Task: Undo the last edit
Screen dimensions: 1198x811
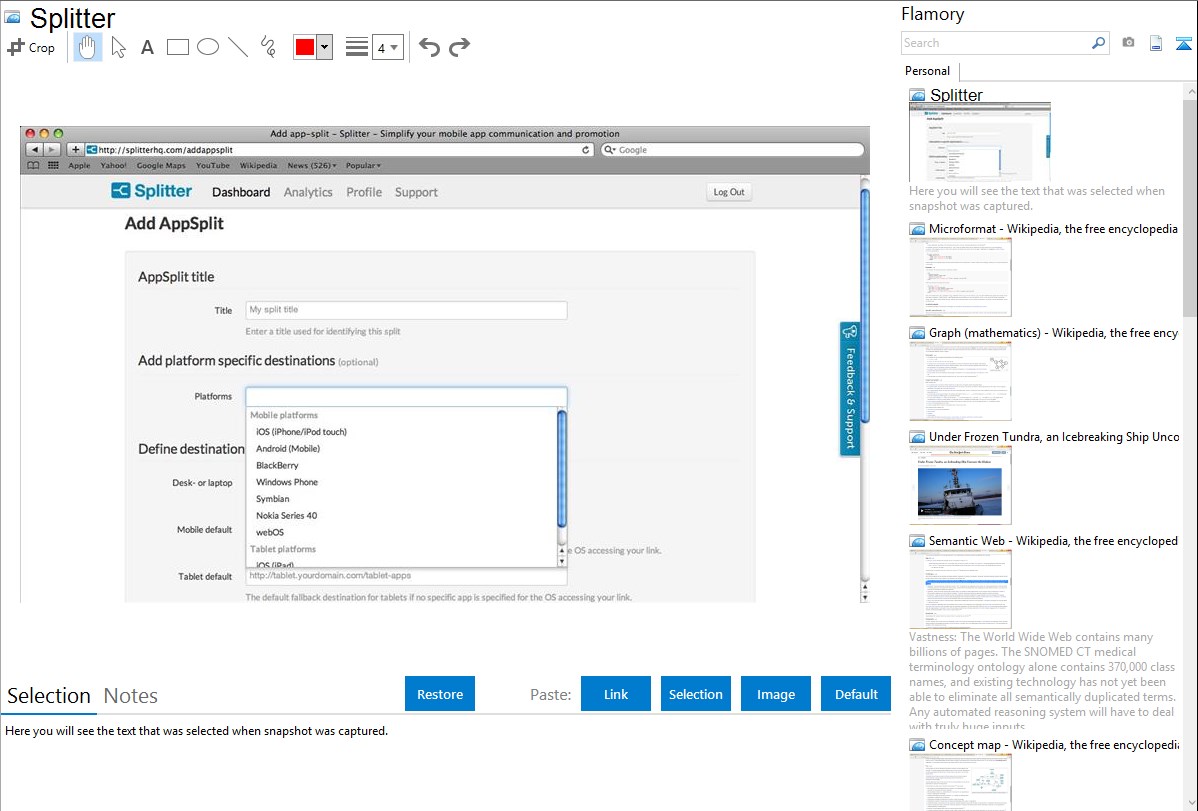Action: [429, 47]
